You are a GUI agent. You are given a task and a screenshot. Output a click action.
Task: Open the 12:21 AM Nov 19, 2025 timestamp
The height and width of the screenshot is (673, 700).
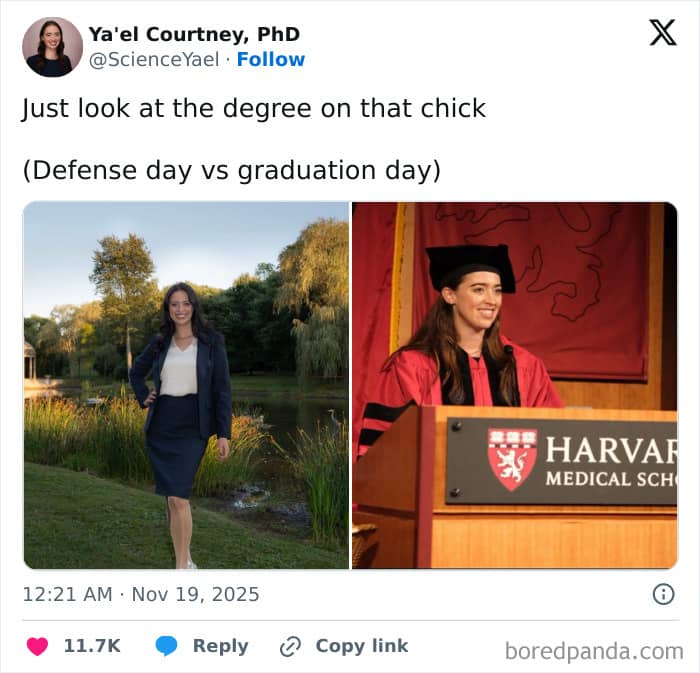click(x=141, y=594)
